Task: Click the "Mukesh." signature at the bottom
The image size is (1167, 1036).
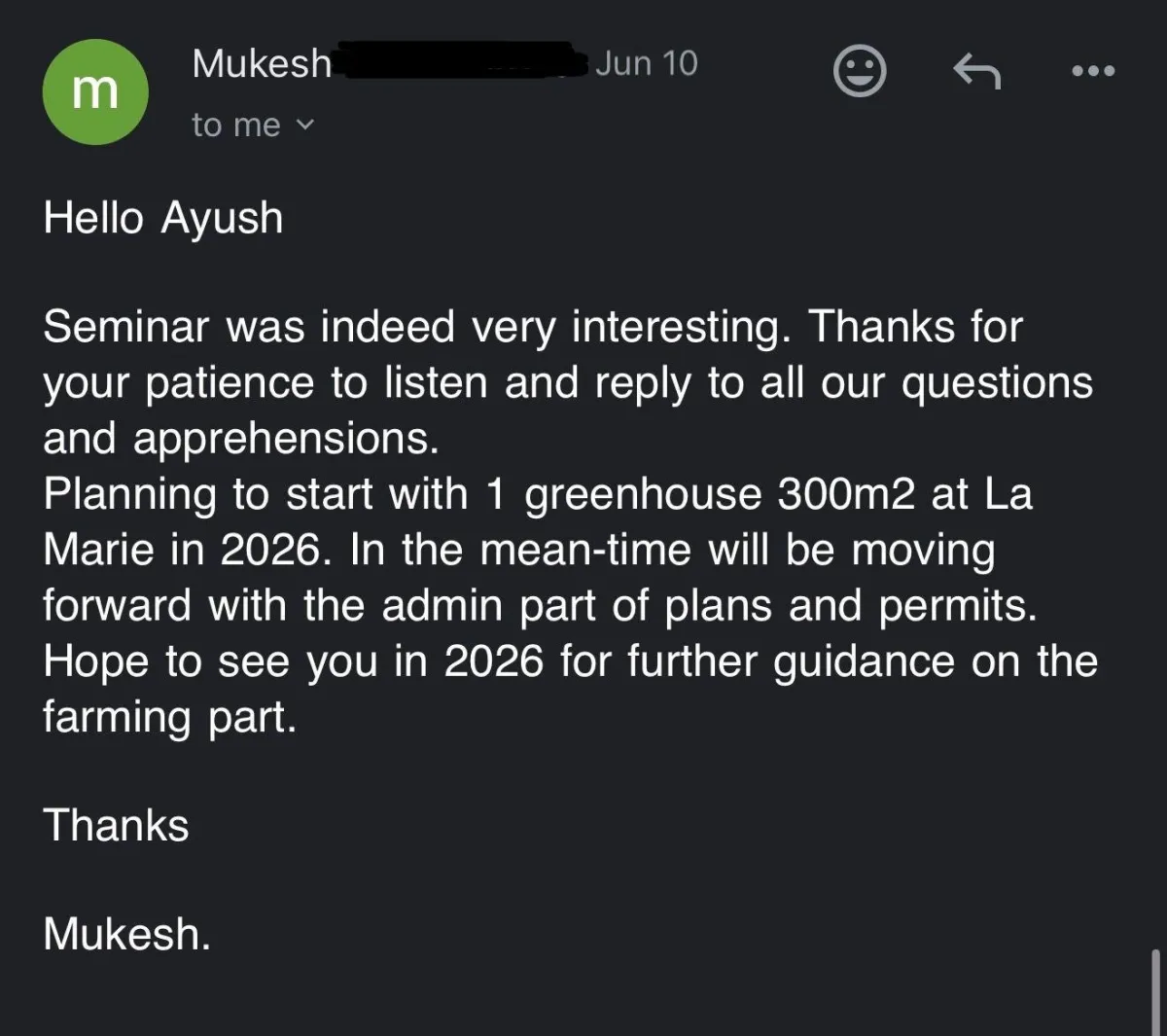Action: point(126,934)
